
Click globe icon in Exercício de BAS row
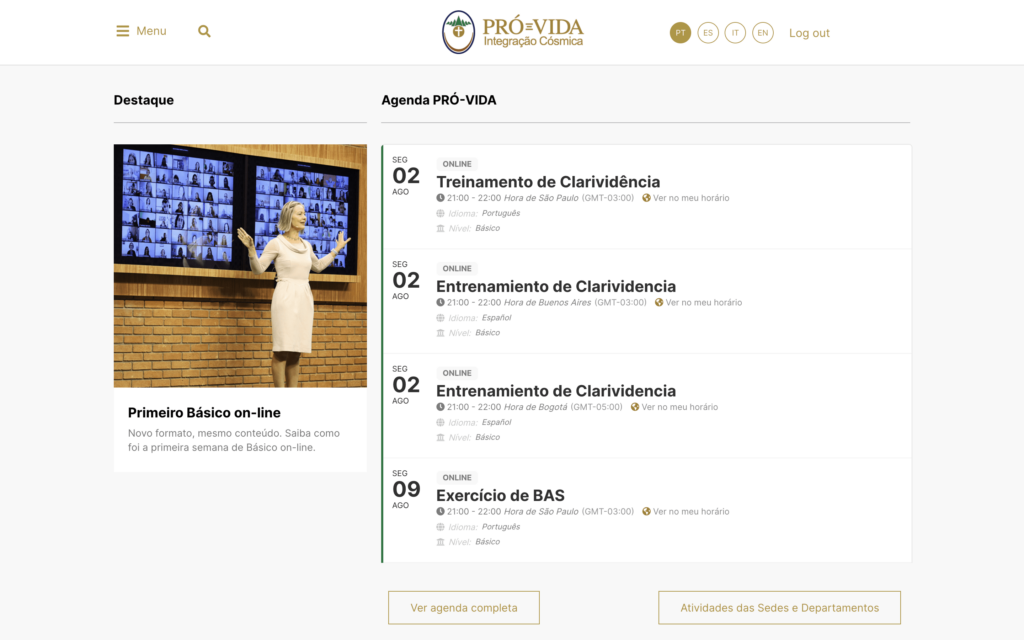coord(646,511)
